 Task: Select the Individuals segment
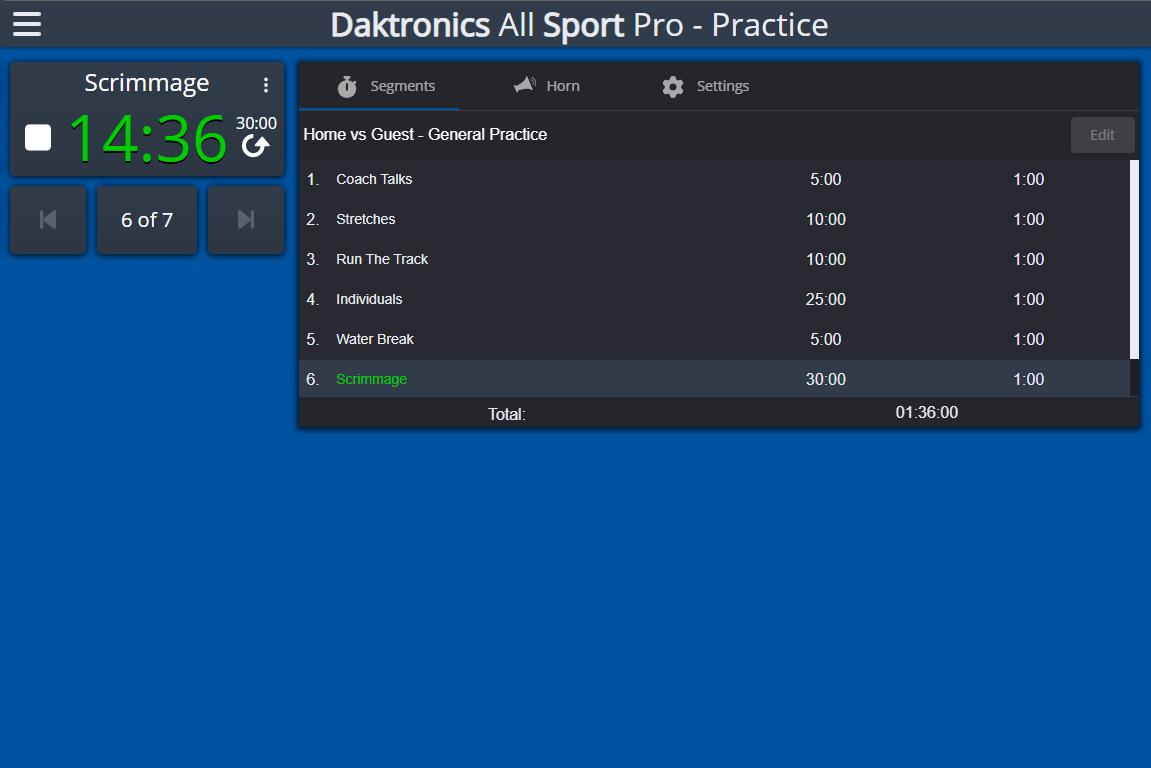(600, 299)
